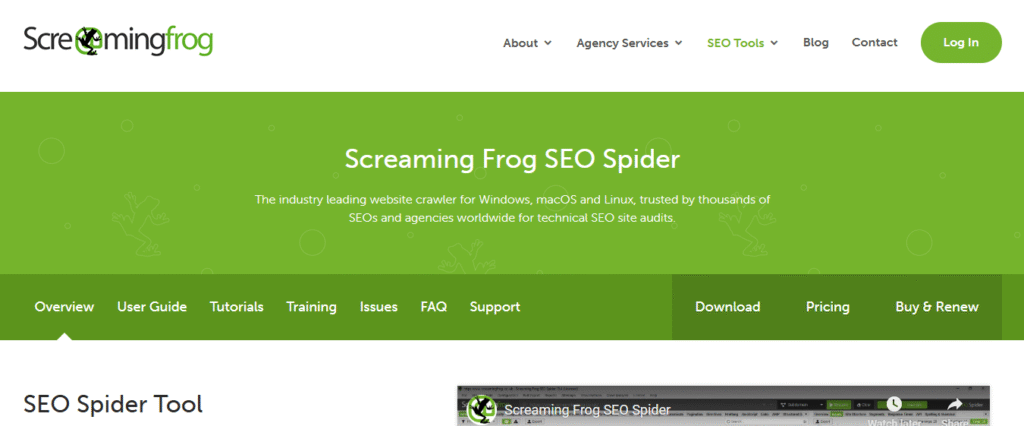Select the Overview tab
1024x426 pixels.
(x=64, y=306)
